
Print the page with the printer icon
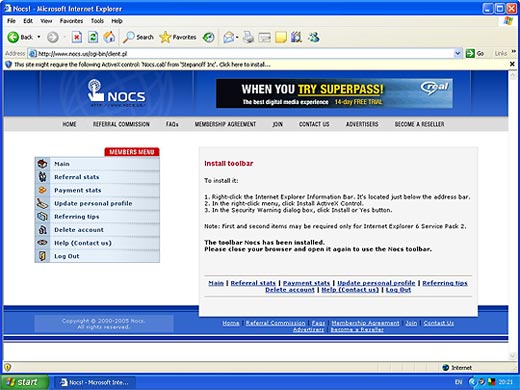(248, 37)
